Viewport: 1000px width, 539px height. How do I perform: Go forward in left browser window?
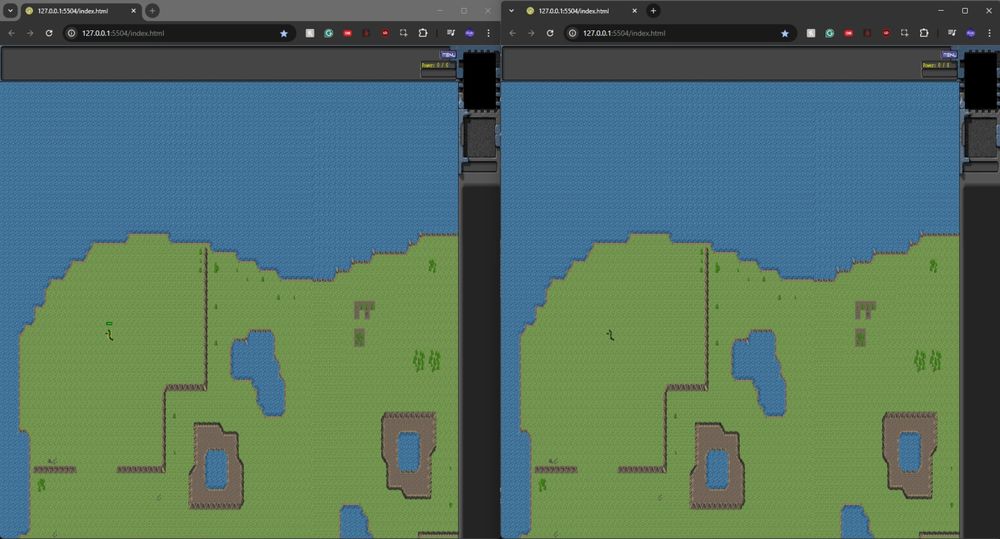point(30,33)
